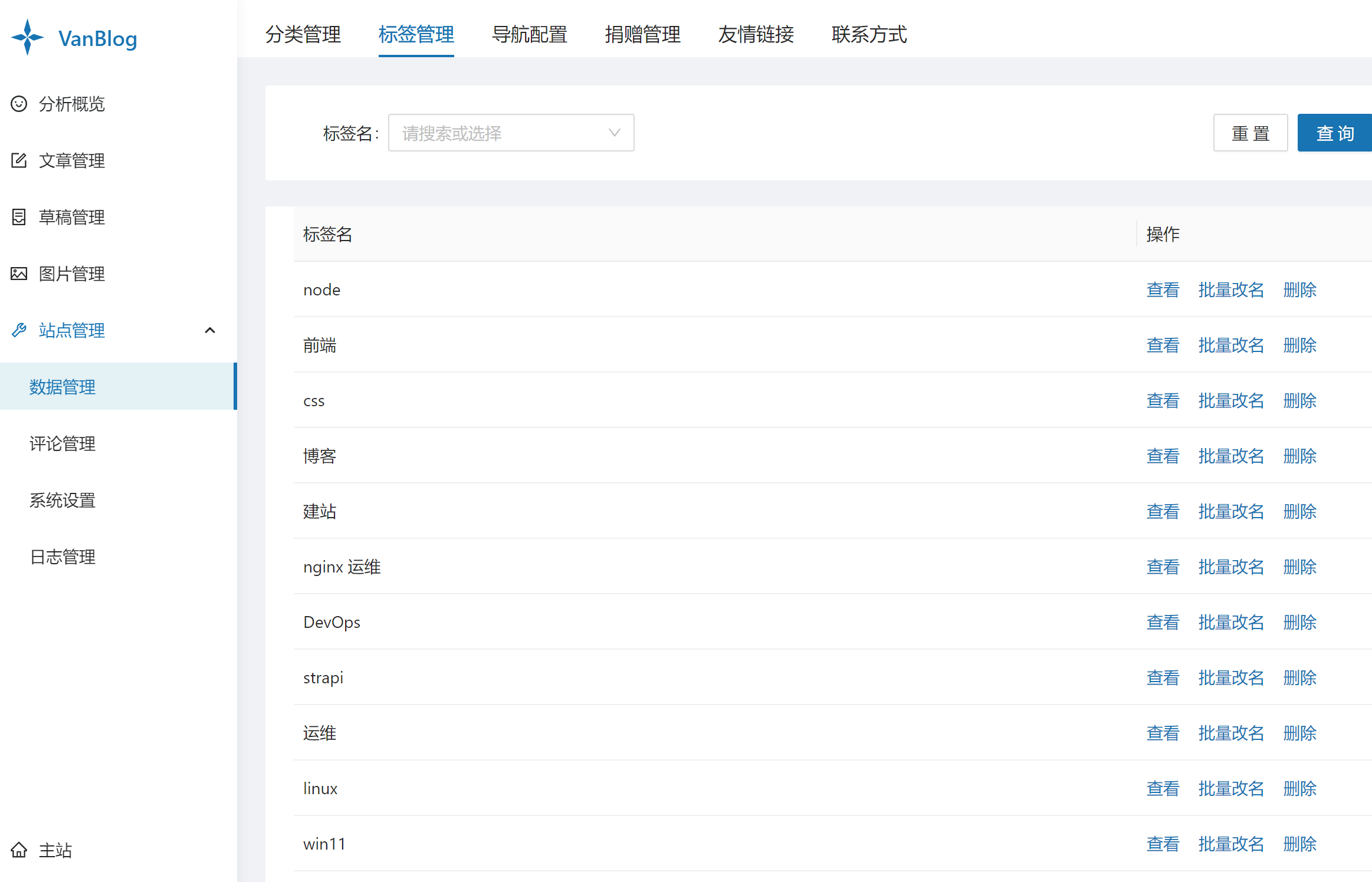Screen dimensions: 1372x882
Task: Click 批量改名 for the linux tag
Action: point(1231,788)
